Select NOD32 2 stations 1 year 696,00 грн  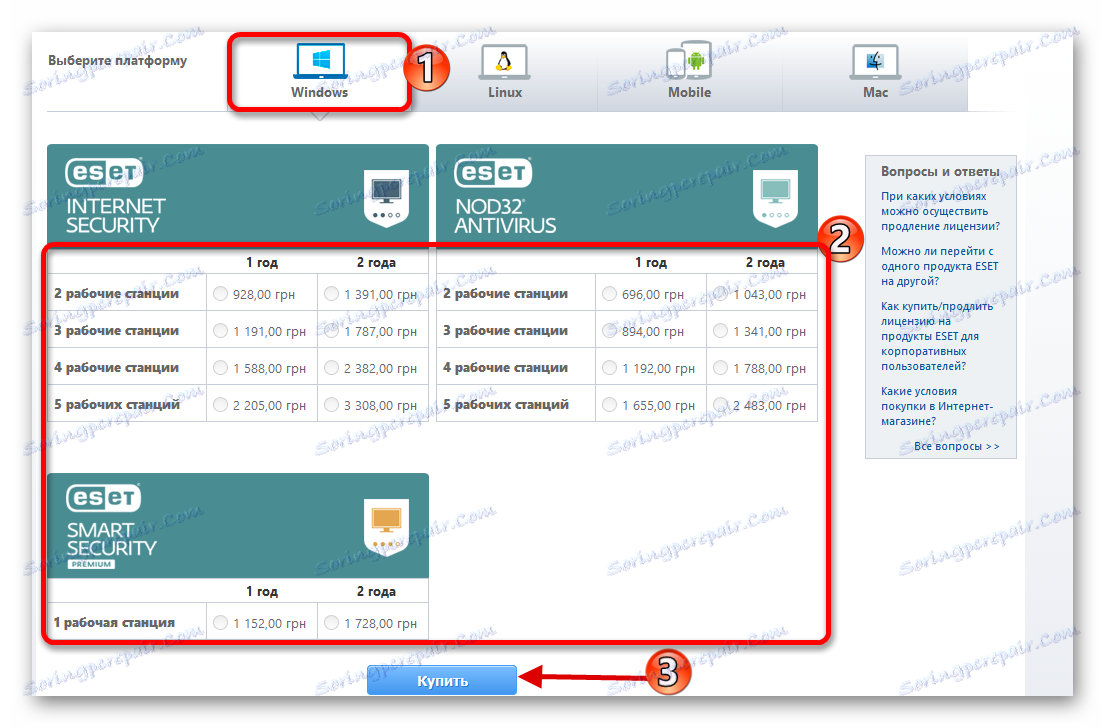tap(610, 294)
